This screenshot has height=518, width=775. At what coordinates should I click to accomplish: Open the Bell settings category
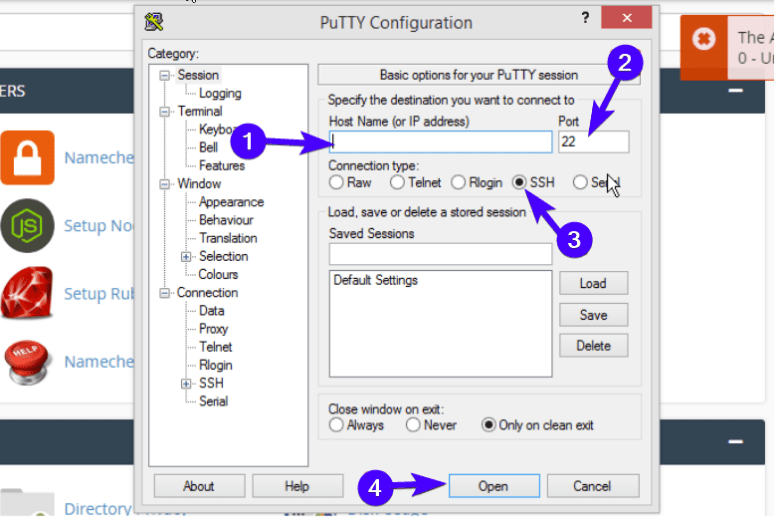(x=208, y=147)
